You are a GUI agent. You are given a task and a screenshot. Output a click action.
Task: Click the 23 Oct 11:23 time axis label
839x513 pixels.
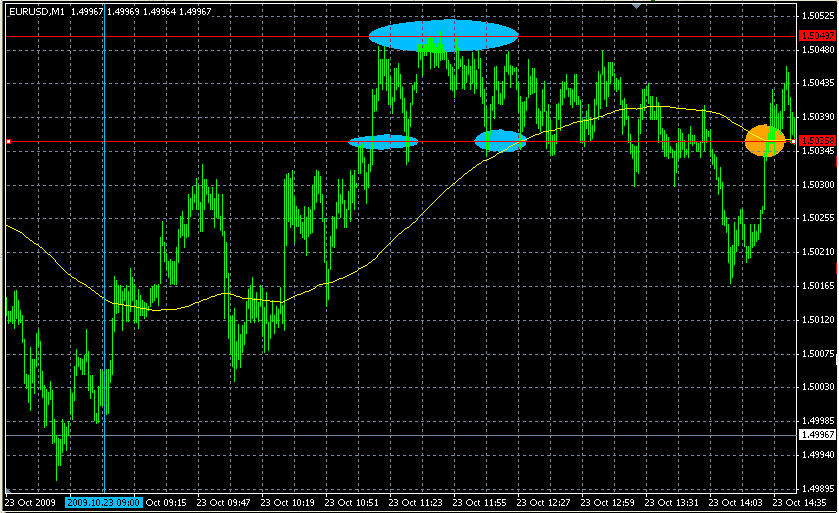coord(415,503)
